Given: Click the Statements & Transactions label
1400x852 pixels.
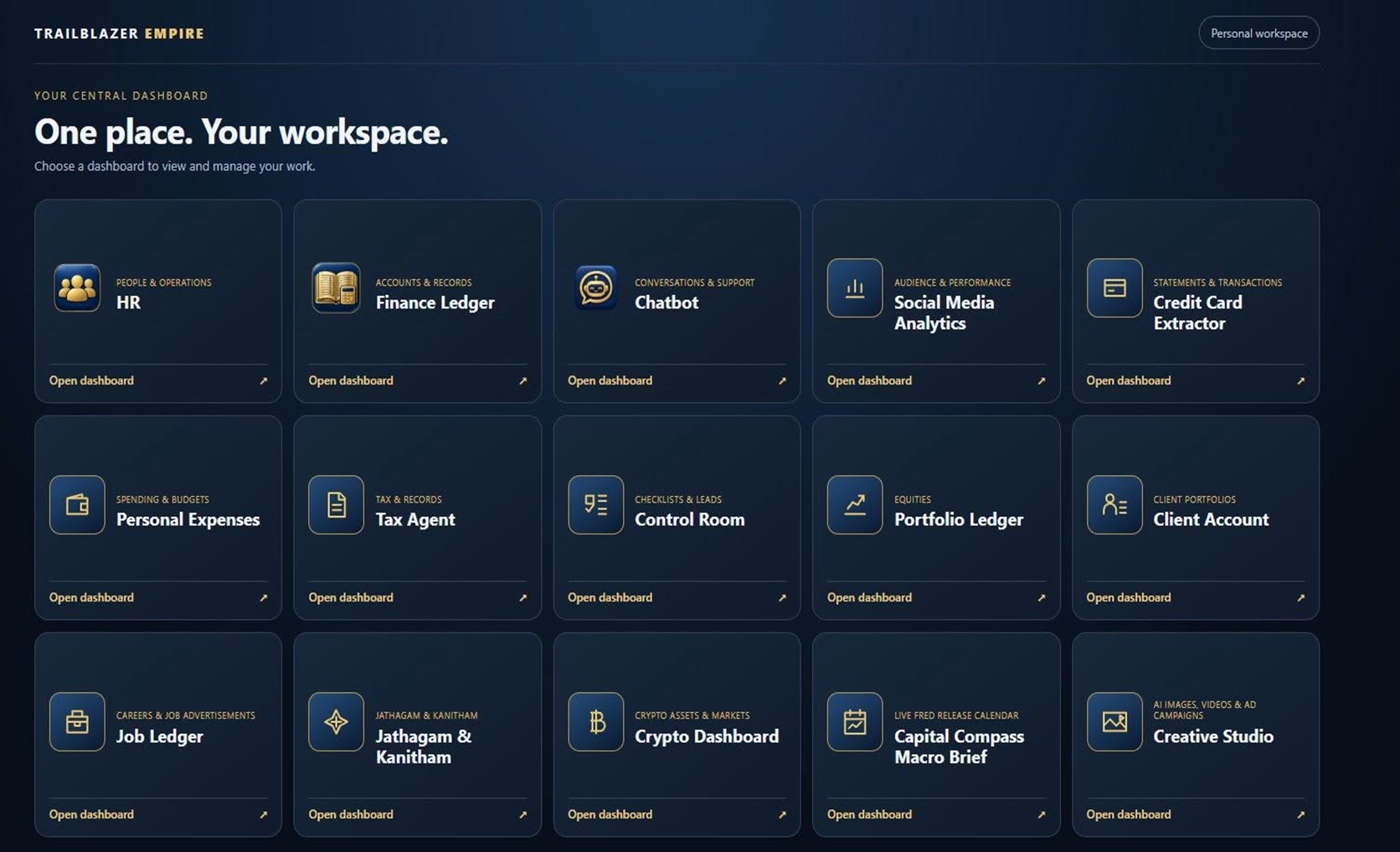Looking at the screenshot, I should tap(1217, 282).
